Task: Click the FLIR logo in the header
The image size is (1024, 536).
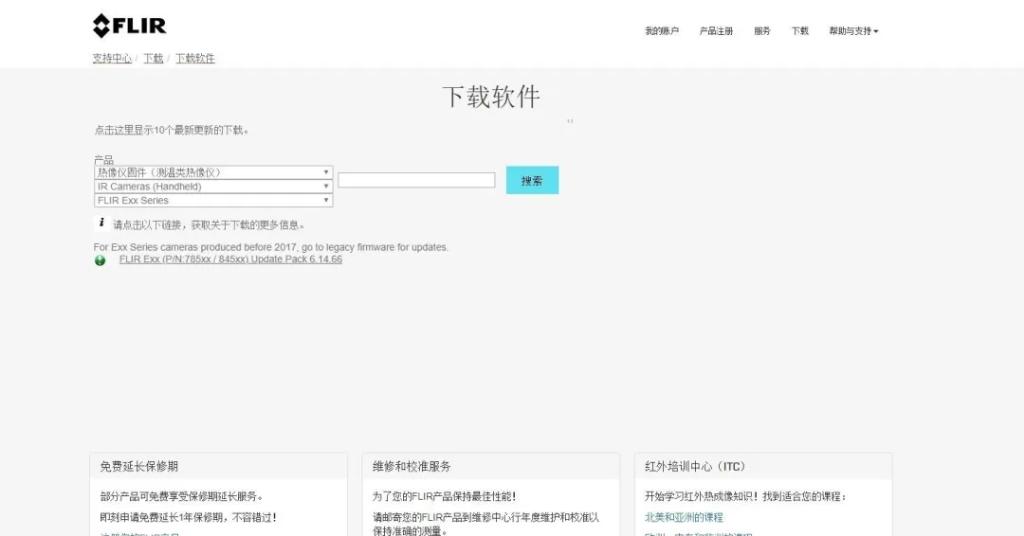Action: click(129, 25)
